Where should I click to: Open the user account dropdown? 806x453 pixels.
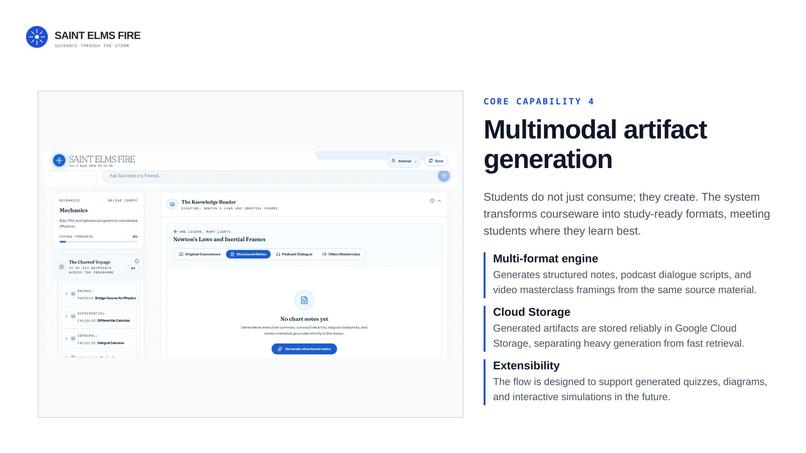point(404,161)
